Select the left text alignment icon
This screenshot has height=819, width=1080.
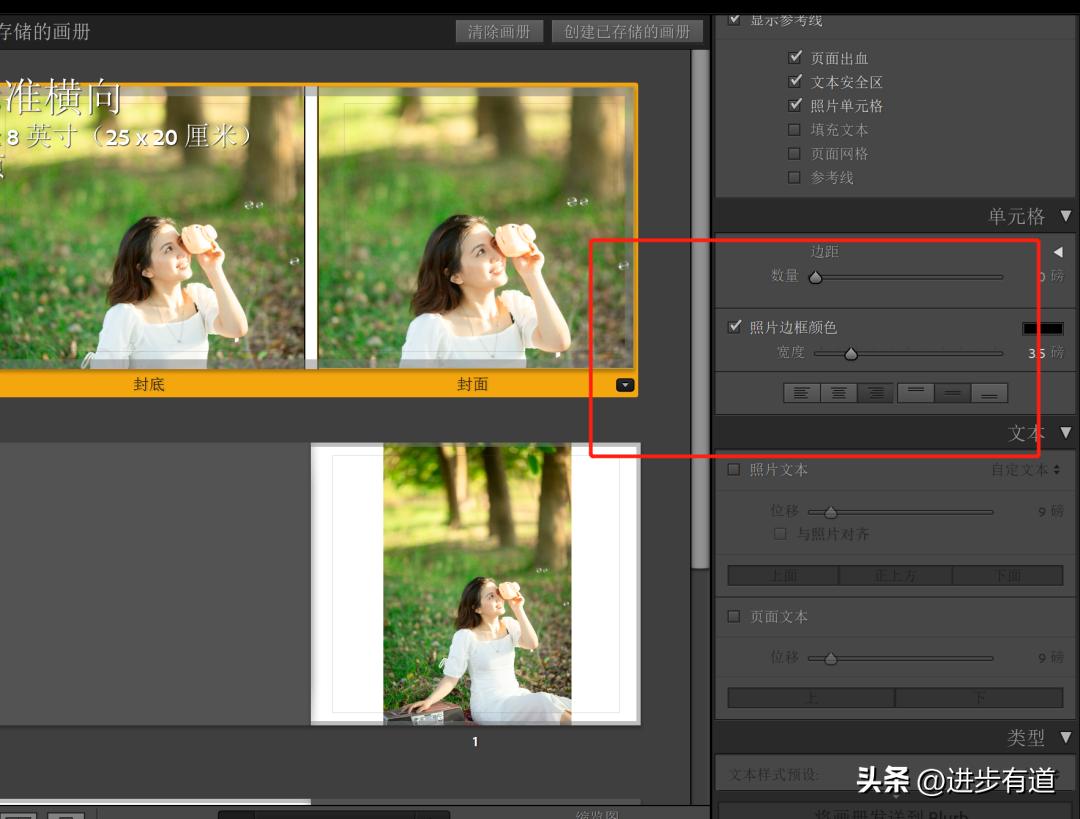(x=802, y=392)
